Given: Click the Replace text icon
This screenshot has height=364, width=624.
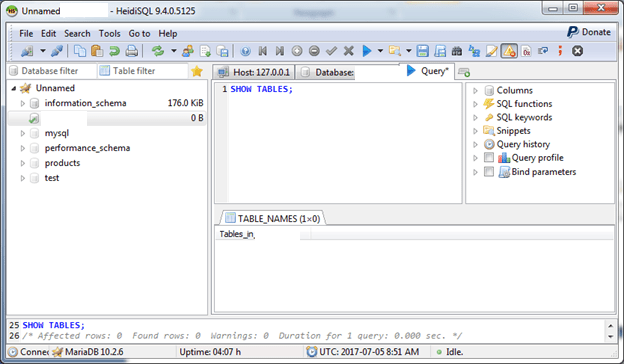Looking at the screenshot, I should pyautogui.click(x=474, y=51).
